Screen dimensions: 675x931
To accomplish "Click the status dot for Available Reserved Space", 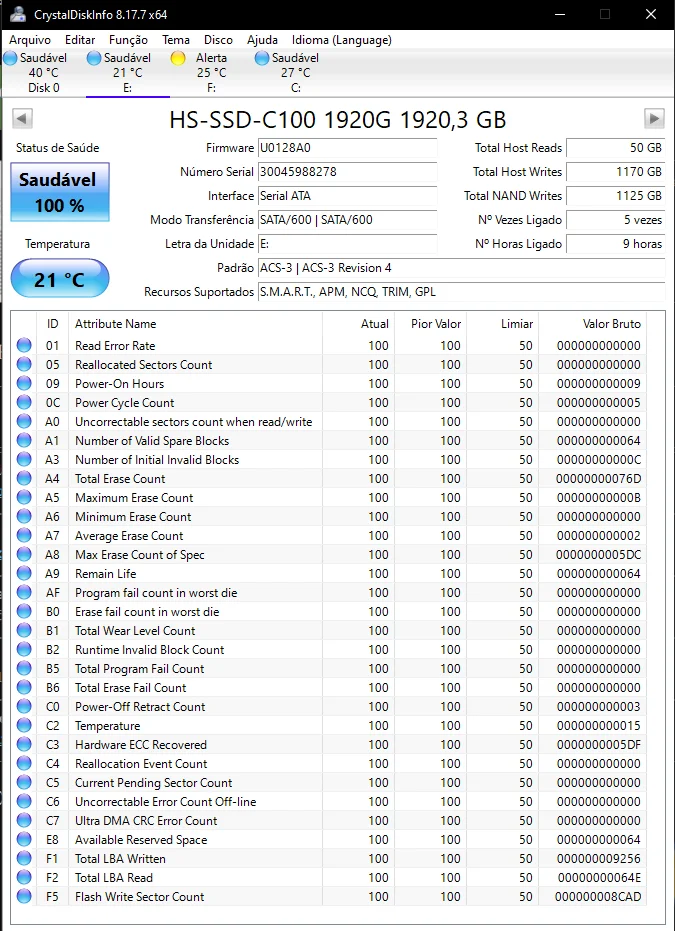I will pyautogui.click(x=24, y=840).
